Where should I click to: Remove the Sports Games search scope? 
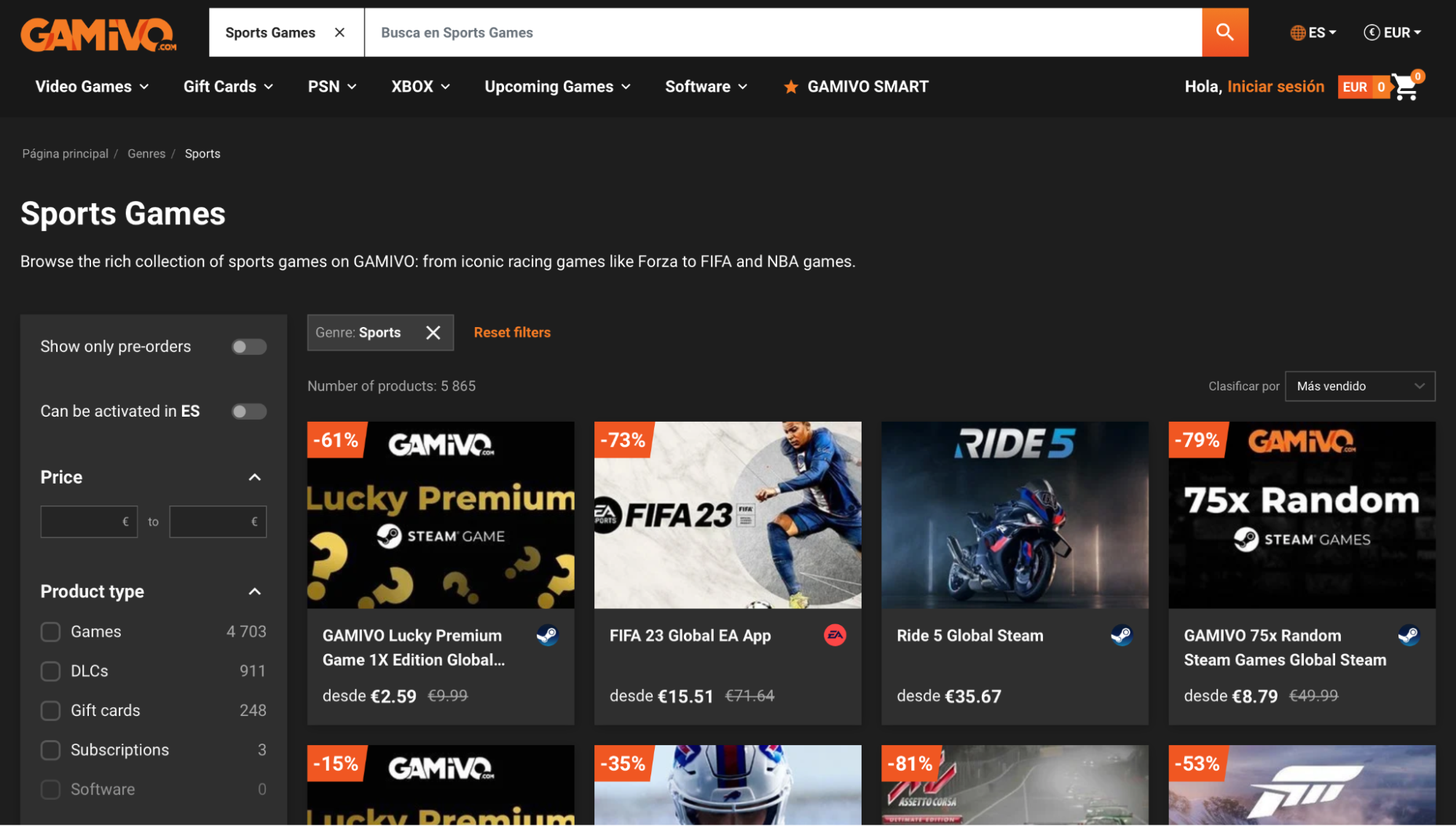click(x=339, y=32)
